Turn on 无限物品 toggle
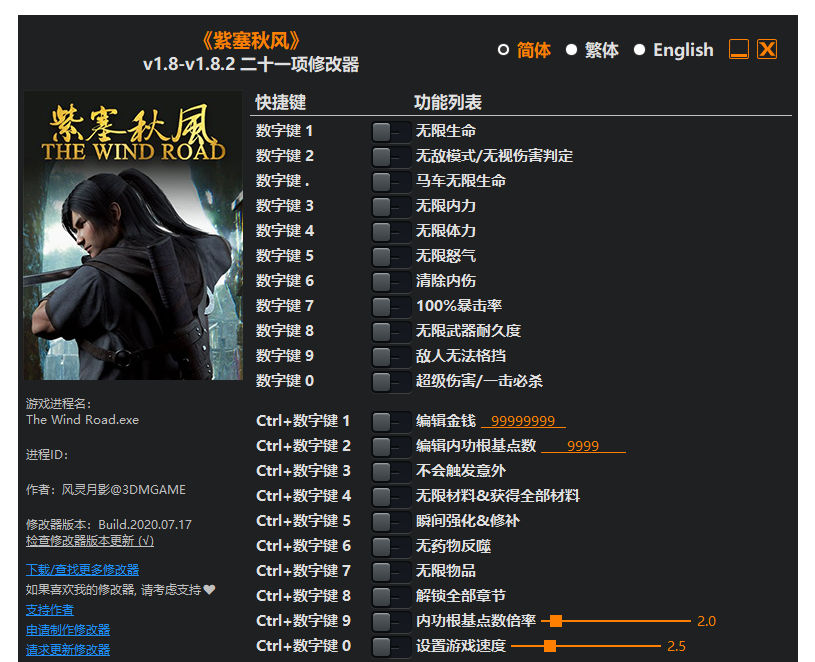 pos(391,571)
